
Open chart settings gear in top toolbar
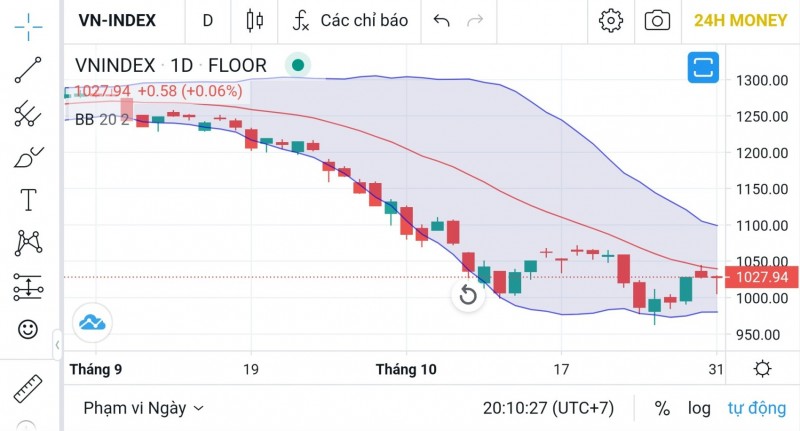(x=610, y=20)
